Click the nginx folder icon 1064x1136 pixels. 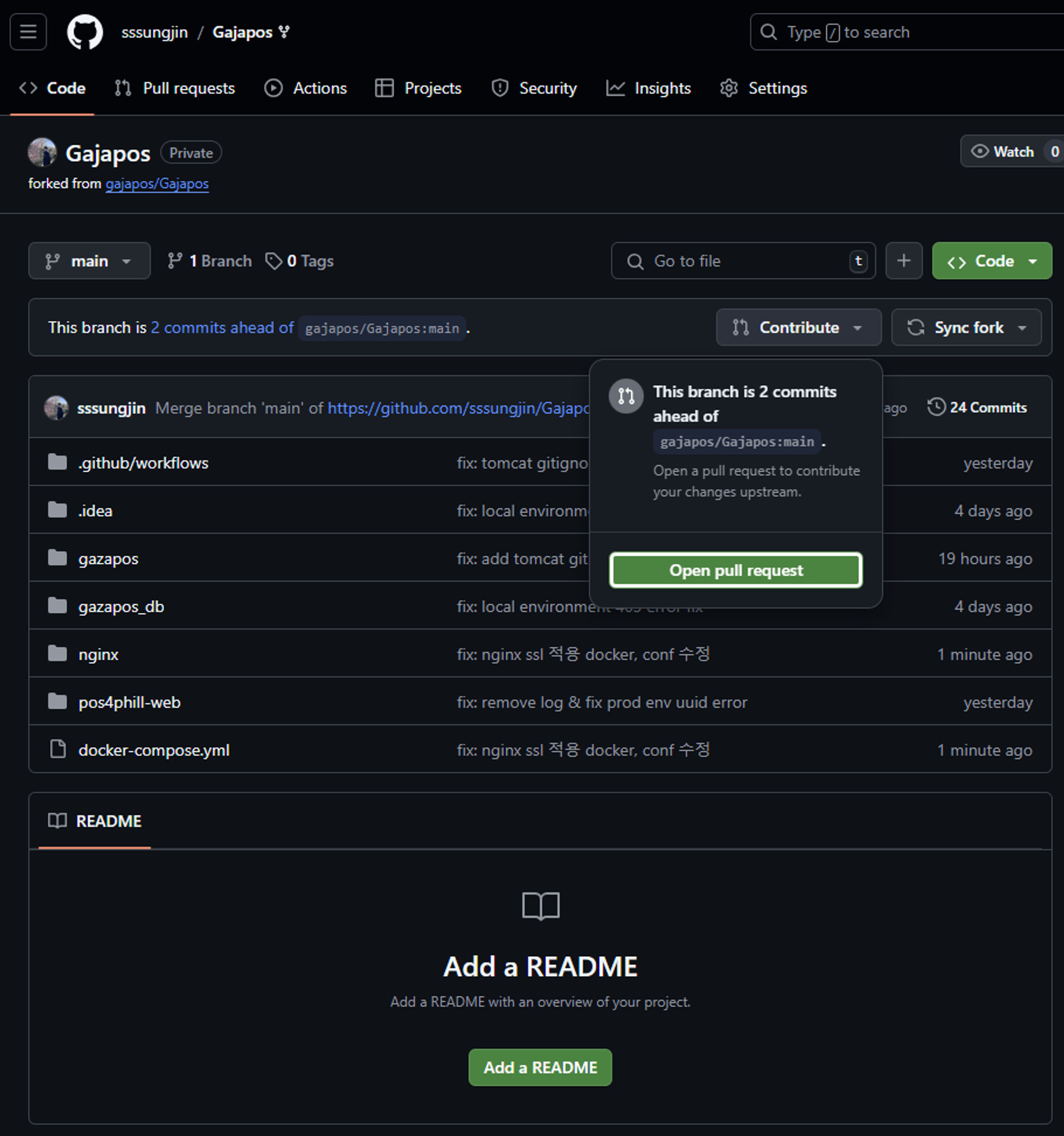point(57,654)
